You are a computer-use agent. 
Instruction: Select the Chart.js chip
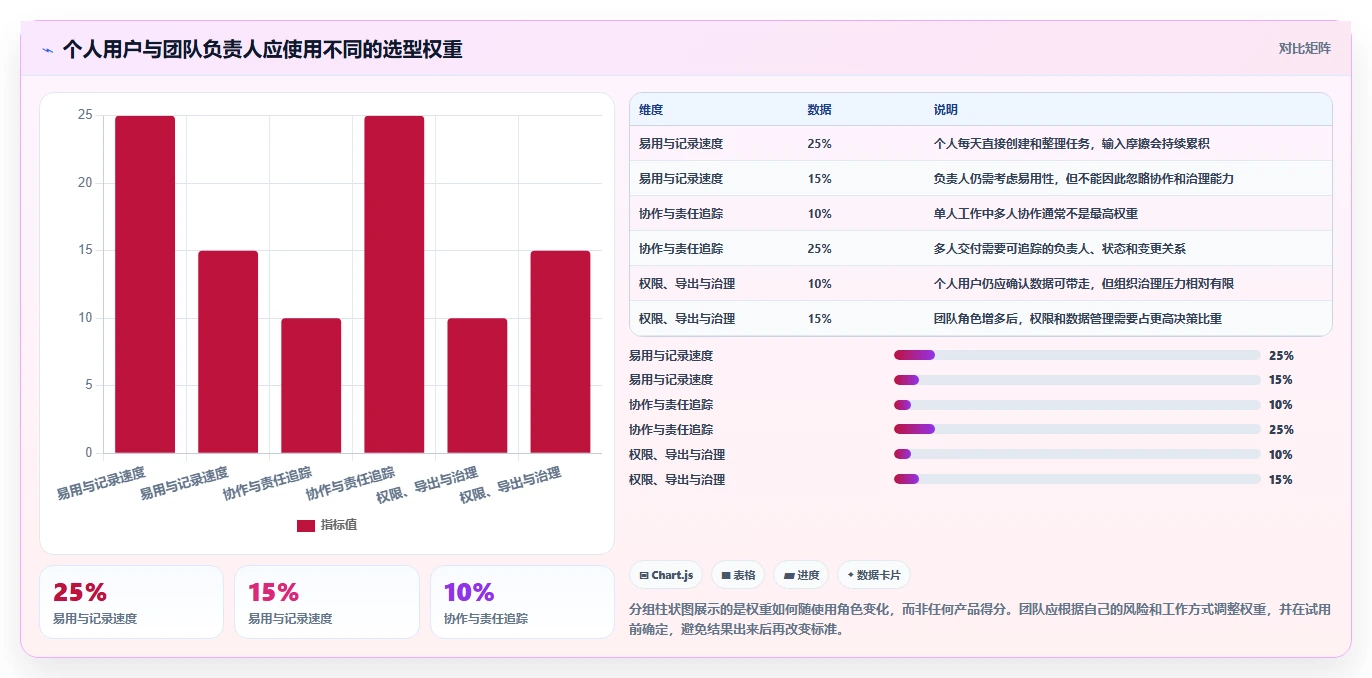click(666, 575)
